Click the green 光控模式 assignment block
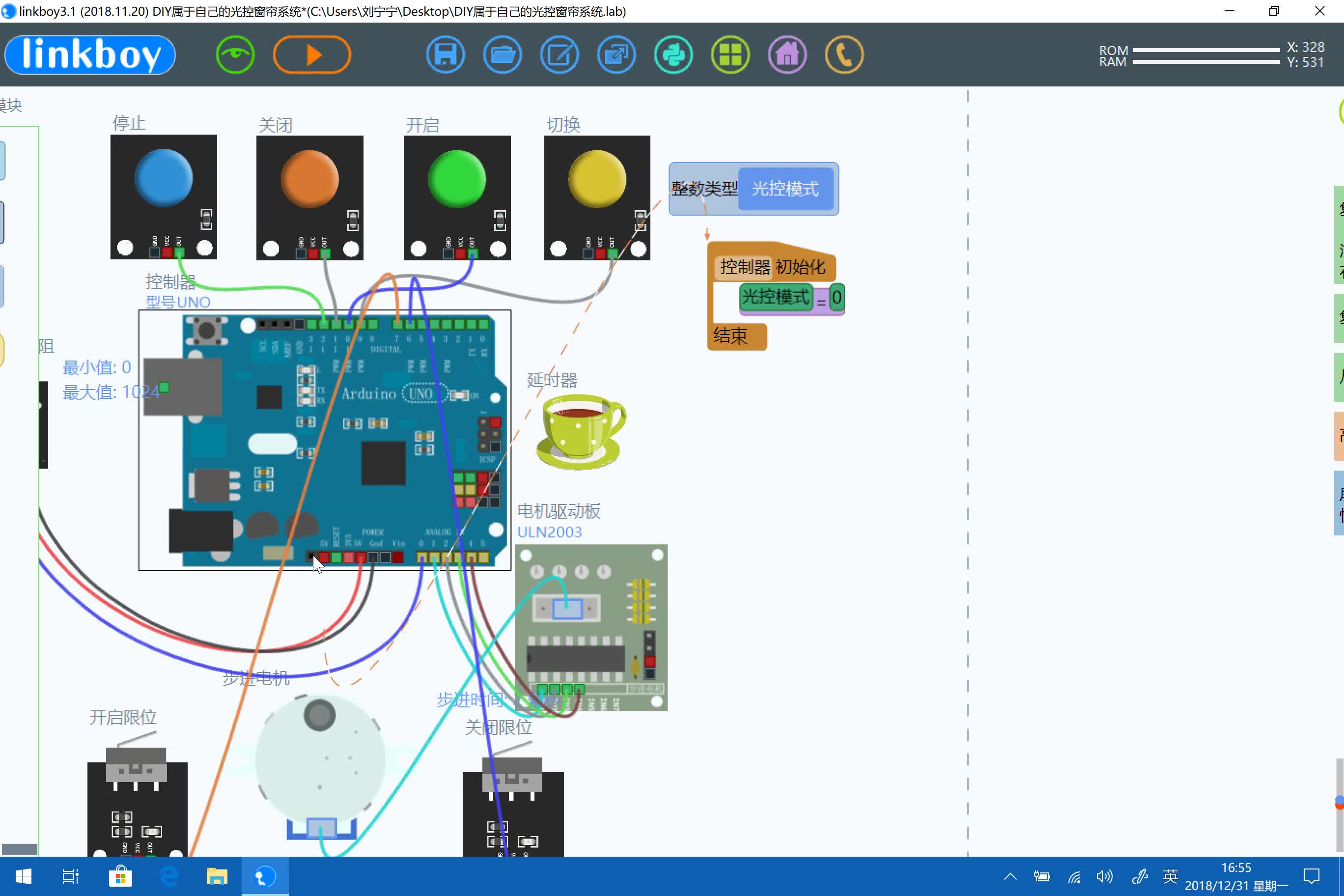Viewport: 1344px width, 896px height. click(x=776, y=297)
